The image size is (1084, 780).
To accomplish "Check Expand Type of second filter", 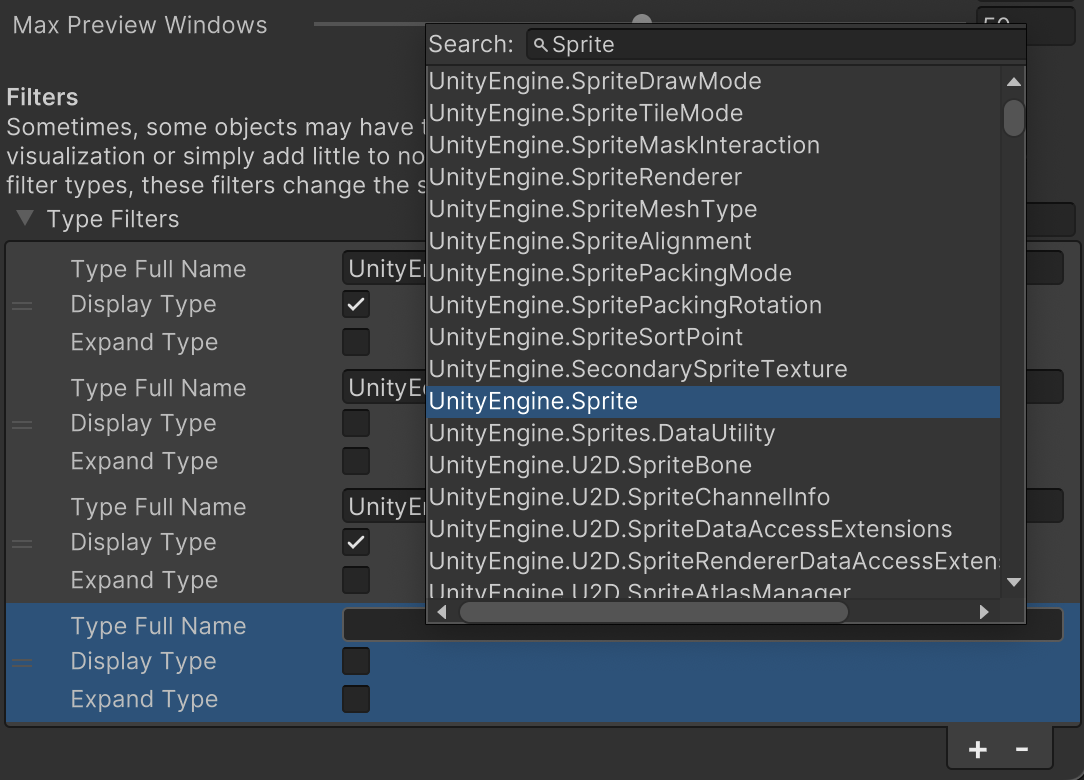I will 356,461.
